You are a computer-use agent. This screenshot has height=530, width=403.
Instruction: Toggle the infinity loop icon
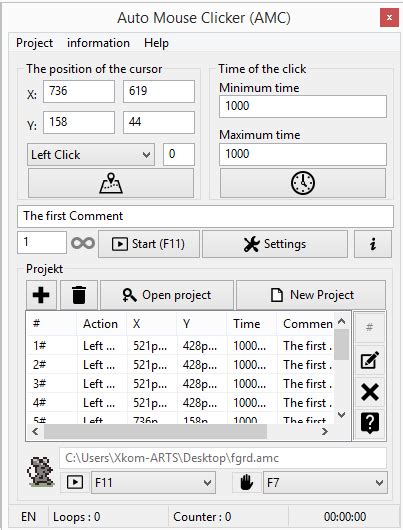click(83, 243)
